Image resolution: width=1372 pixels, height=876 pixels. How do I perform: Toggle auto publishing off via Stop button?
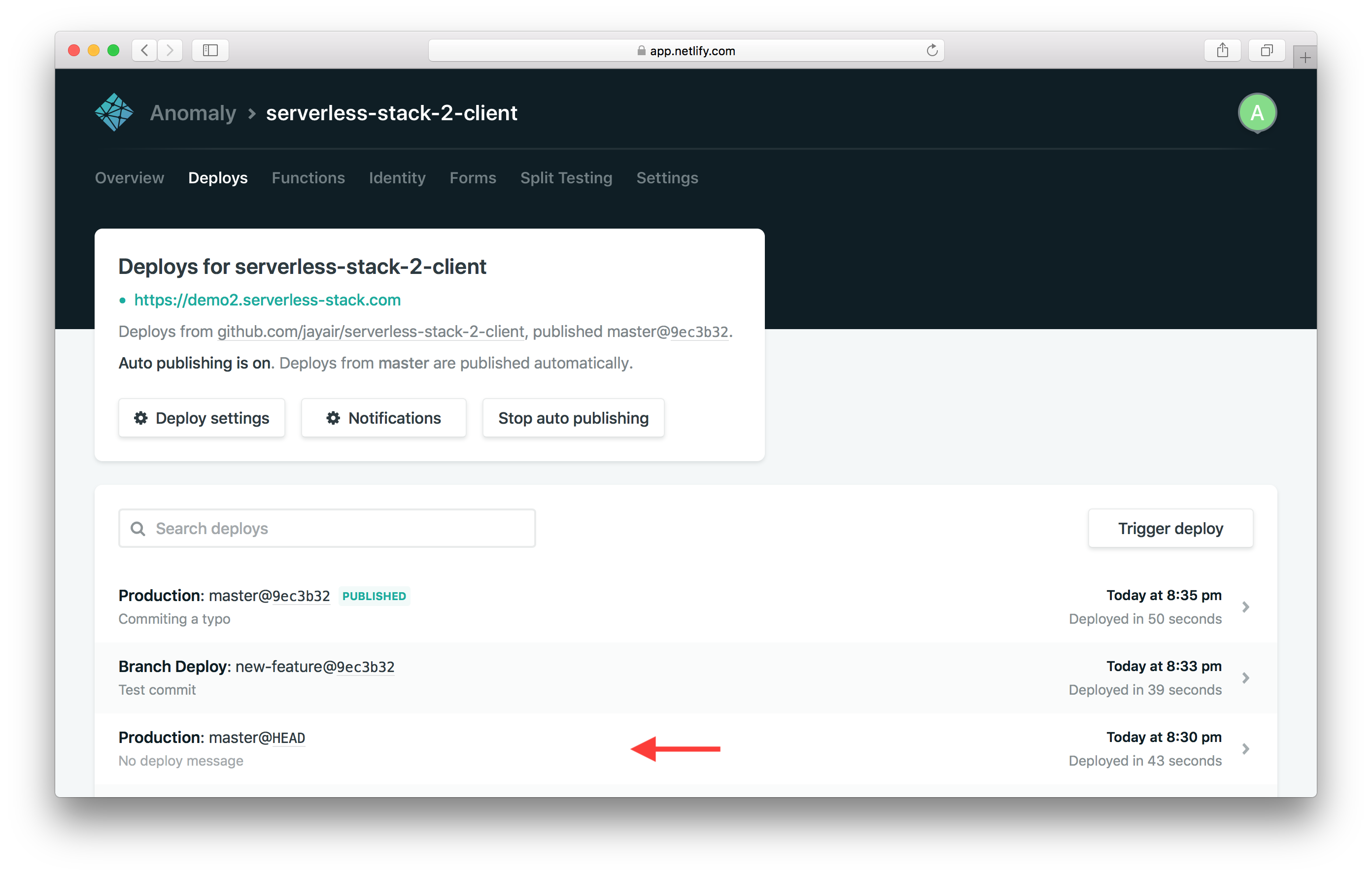573,418
